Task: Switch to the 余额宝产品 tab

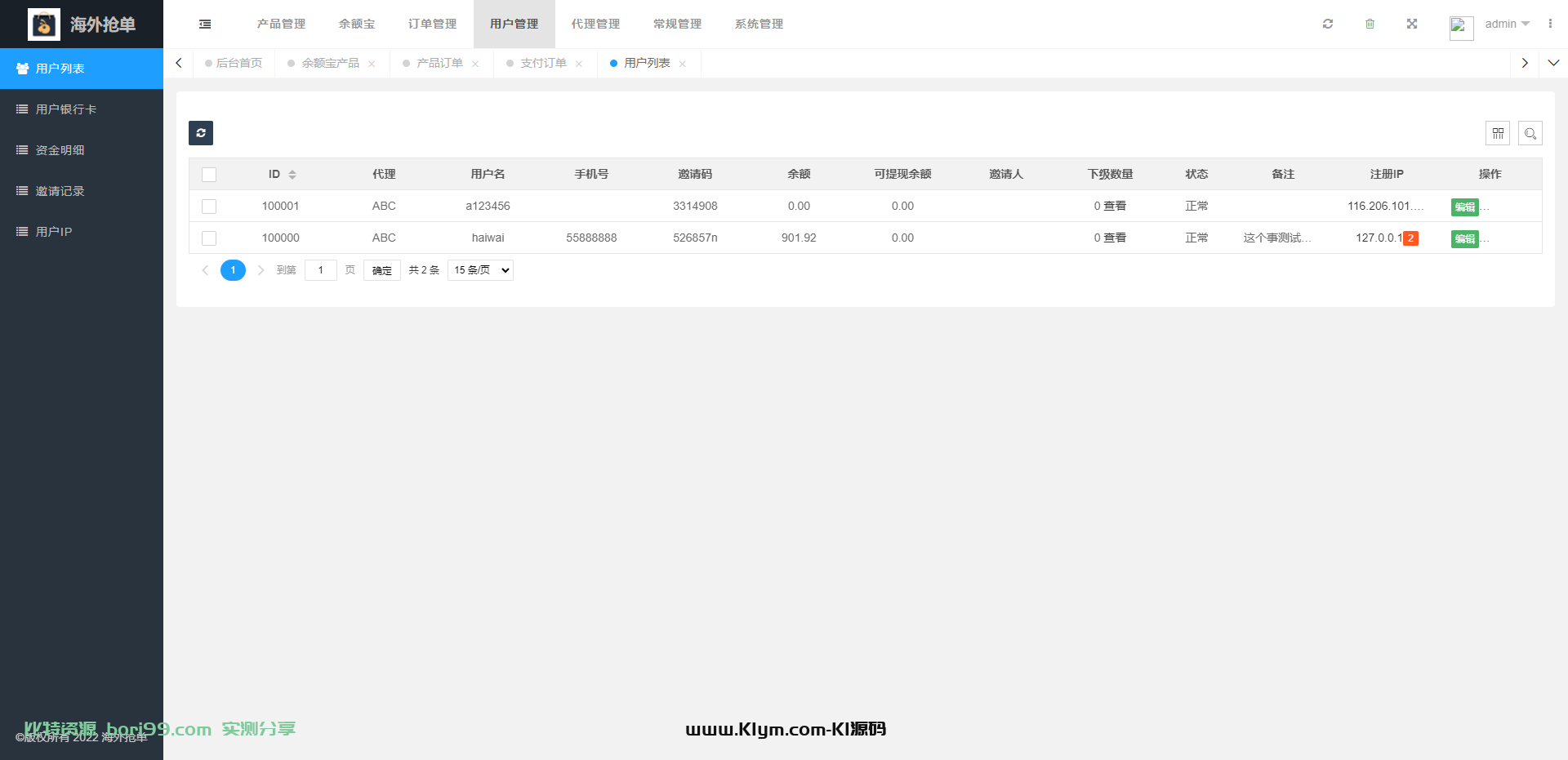Action: [x=330, y=63]
